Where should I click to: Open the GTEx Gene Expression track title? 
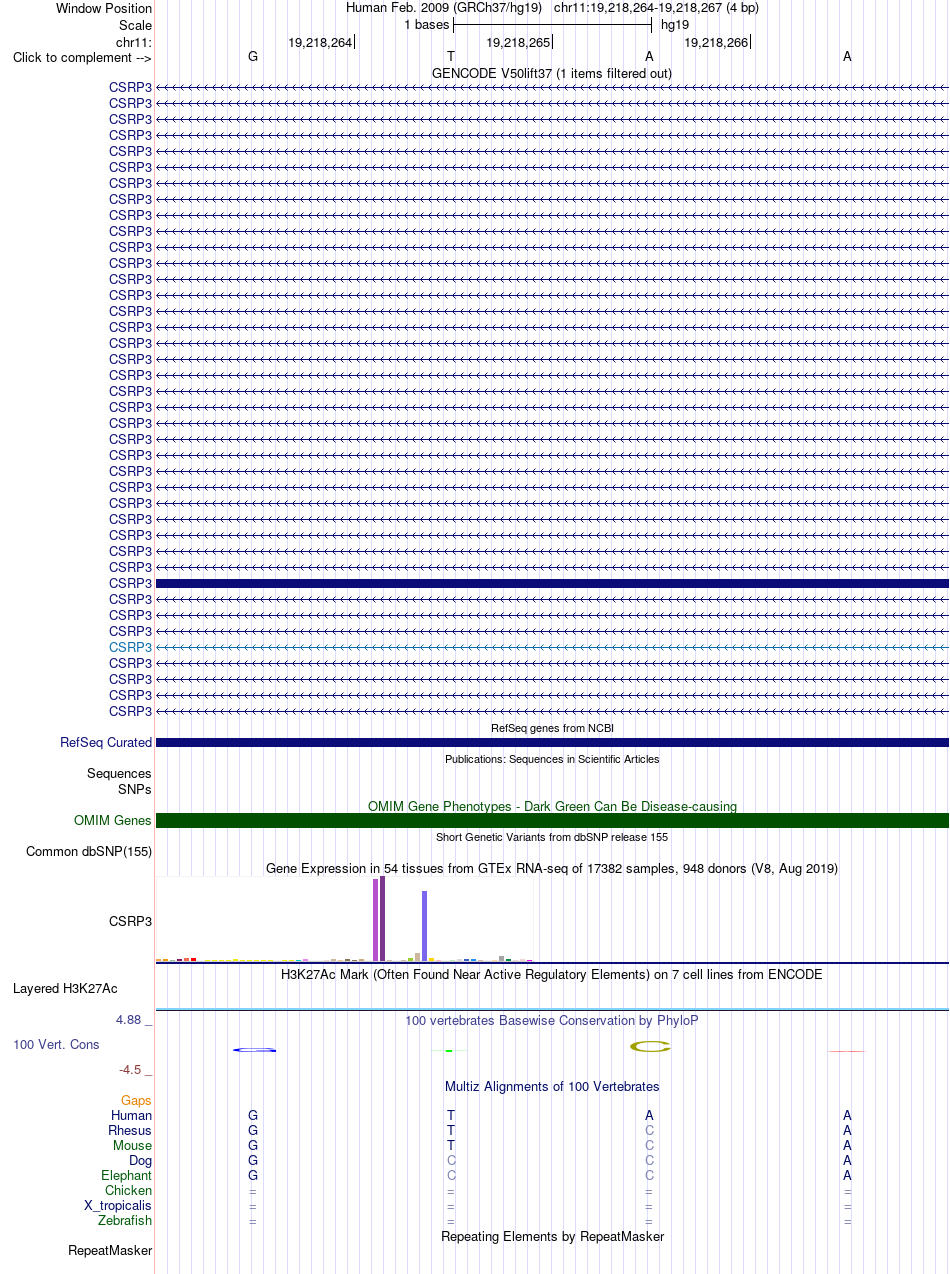coord(552,868)
